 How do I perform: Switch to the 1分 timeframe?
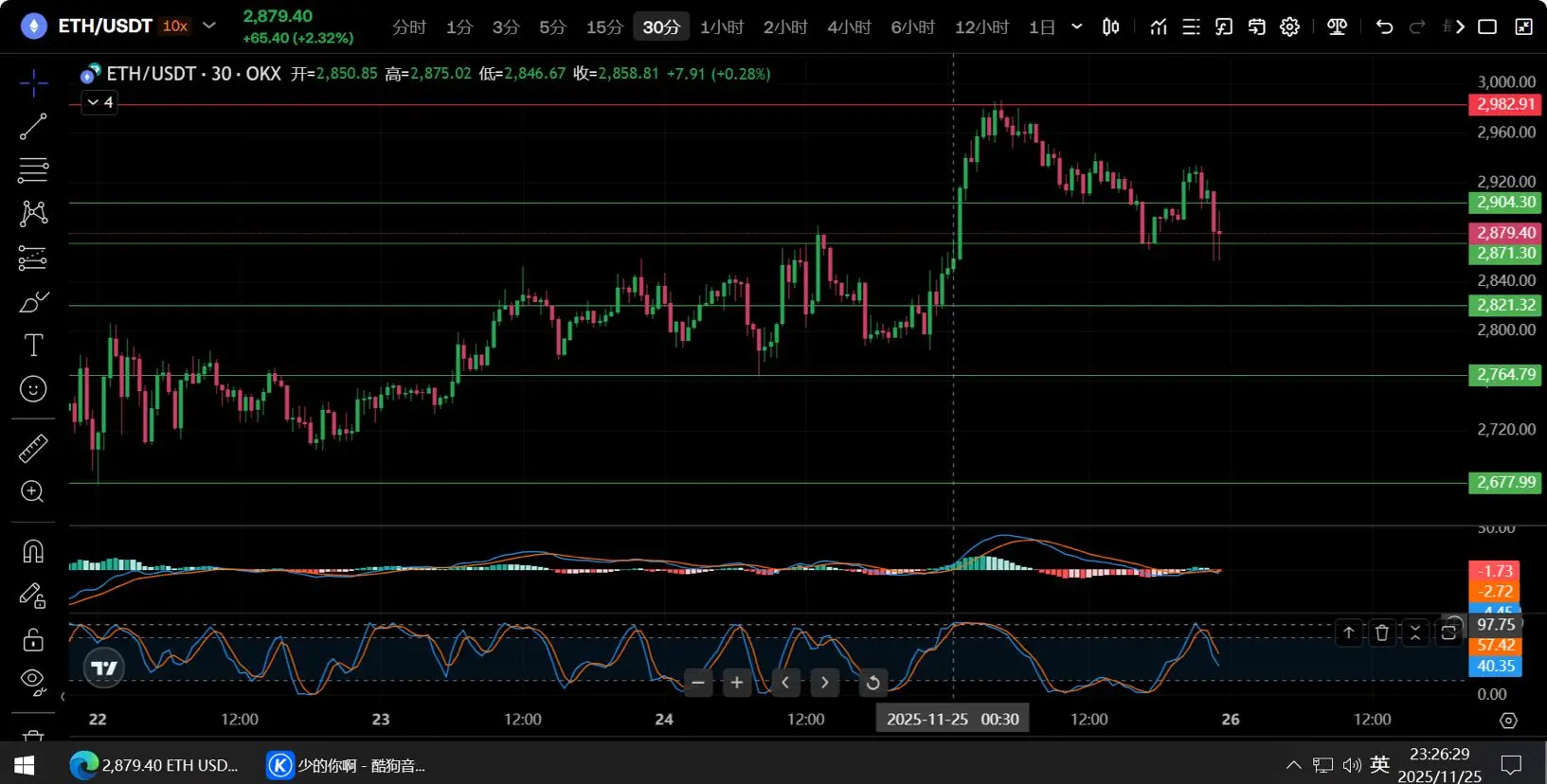click(x=459, y=27)
